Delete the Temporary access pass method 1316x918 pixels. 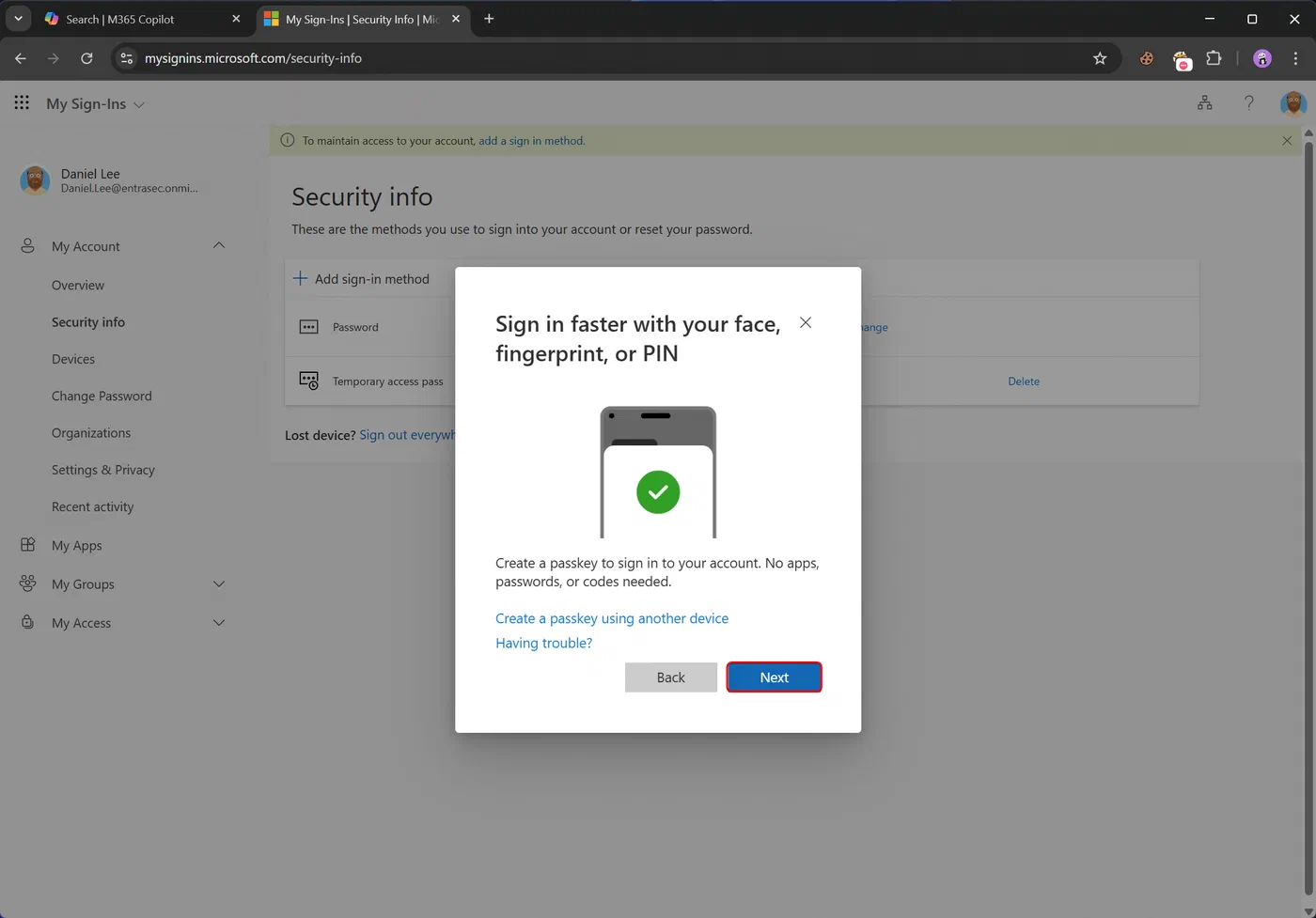click(1024, 381)
